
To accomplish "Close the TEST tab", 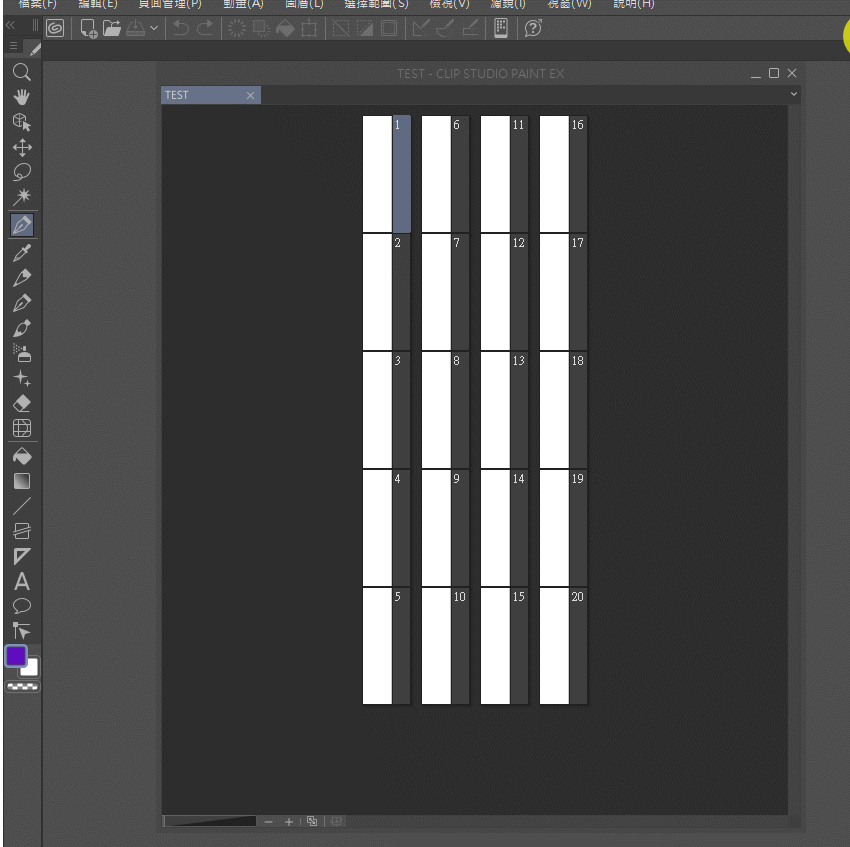I will pyautogui.click(x=250, y=95).
